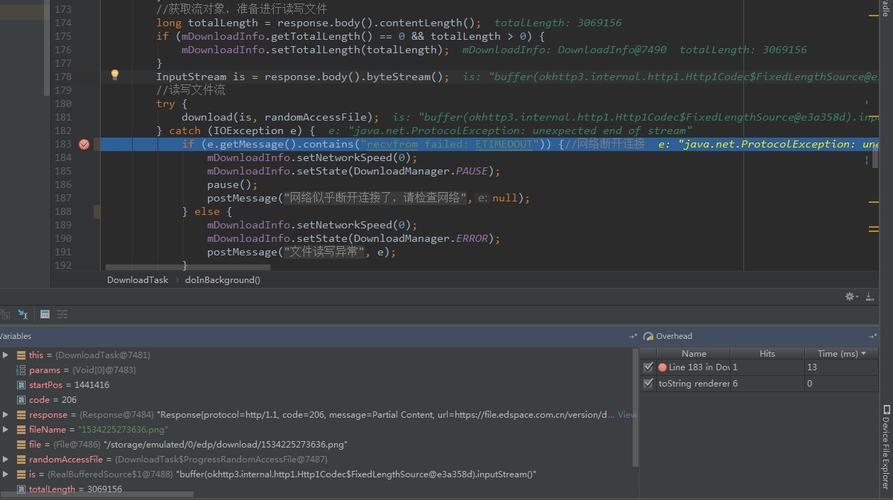Click the primitive icon beside 'startPos'

tap(21, 385)
